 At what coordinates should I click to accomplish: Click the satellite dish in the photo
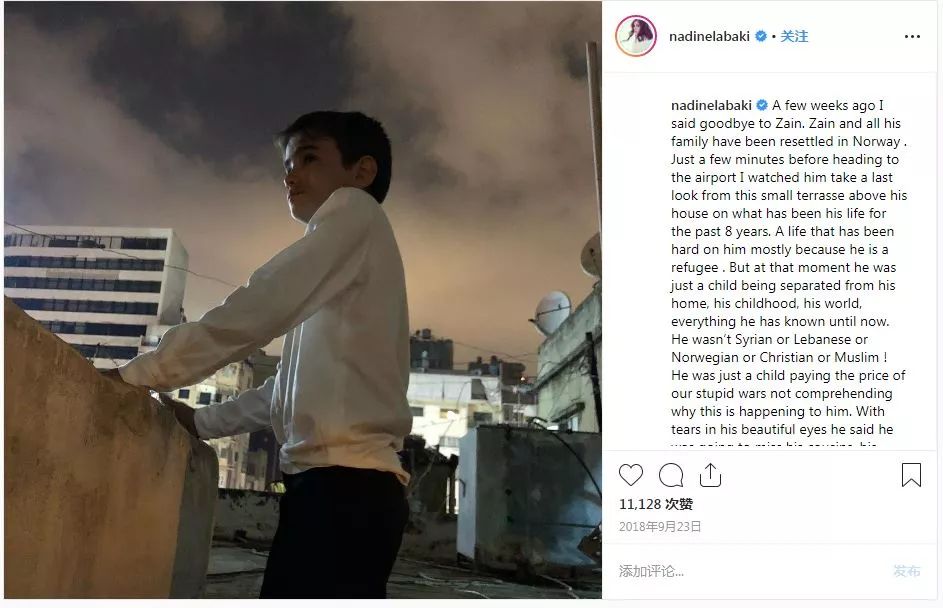tap(551, 312)
